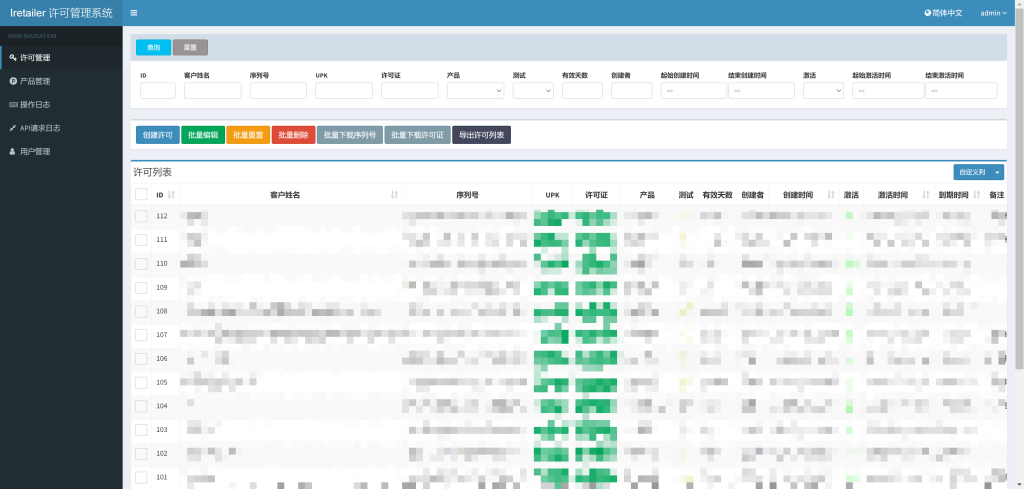The image size is (1024, 489).
Task: Click the keyboard icon for 操作日志
Action: 12,104
